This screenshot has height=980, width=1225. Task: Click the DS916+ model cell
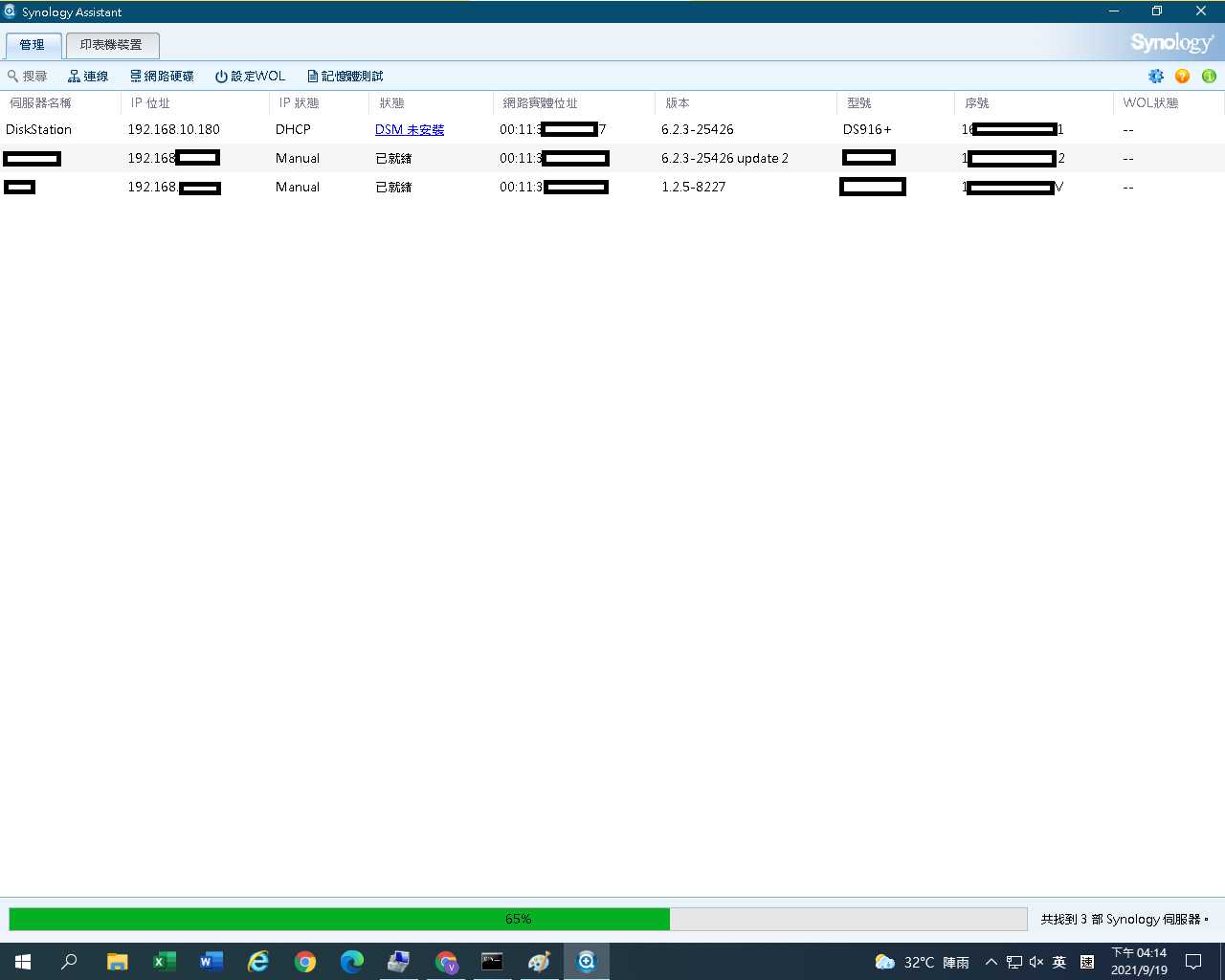(867, 129)
